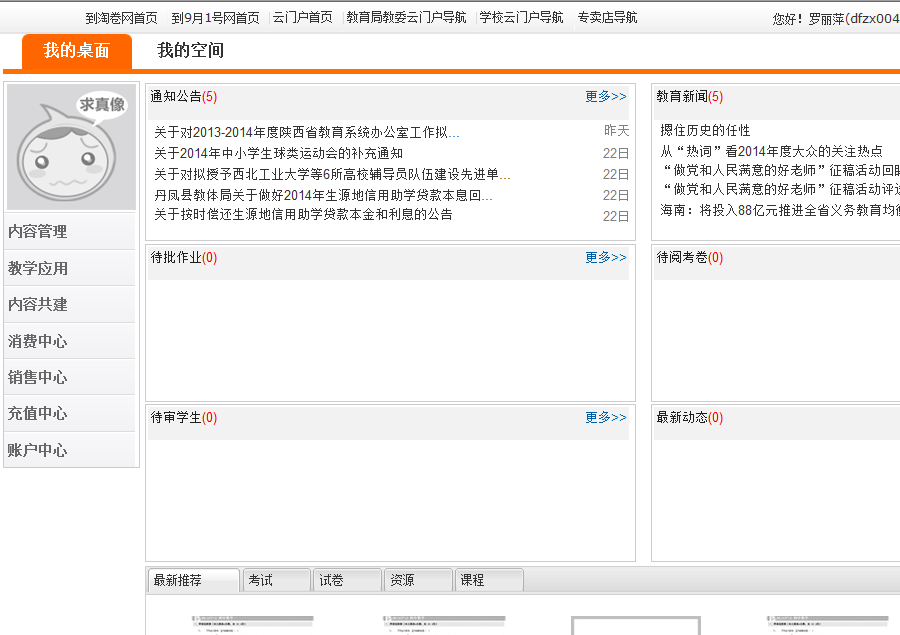Open 充值中心 in sidebar

pos(38,414)
